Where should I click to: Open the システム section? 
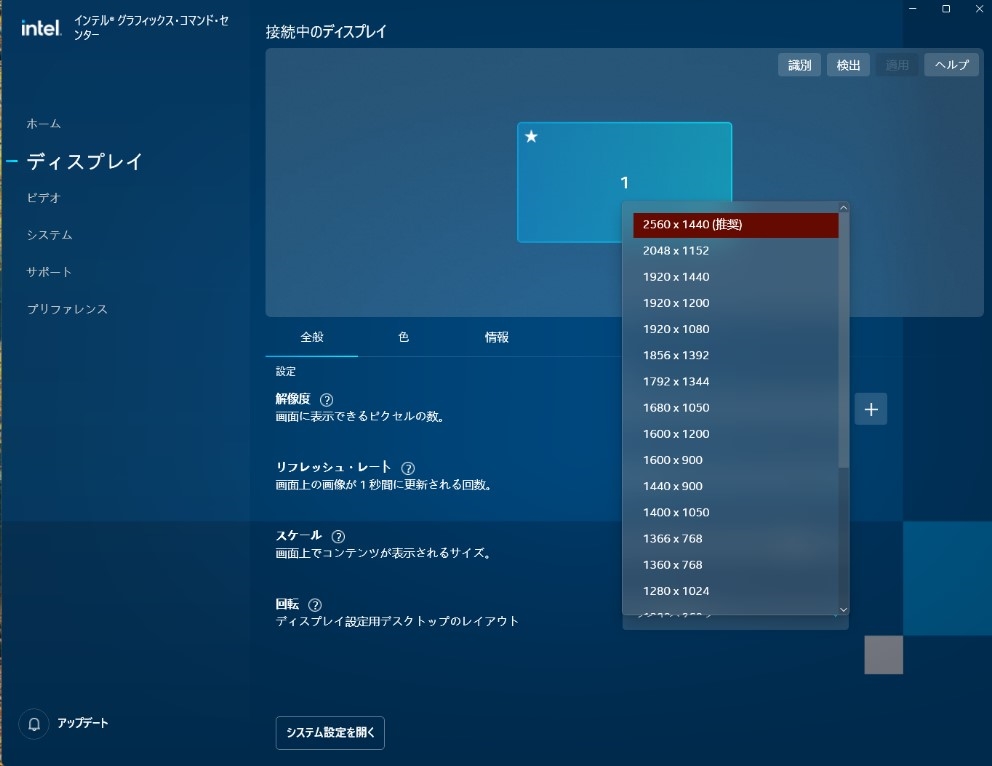tap(49, 235)
